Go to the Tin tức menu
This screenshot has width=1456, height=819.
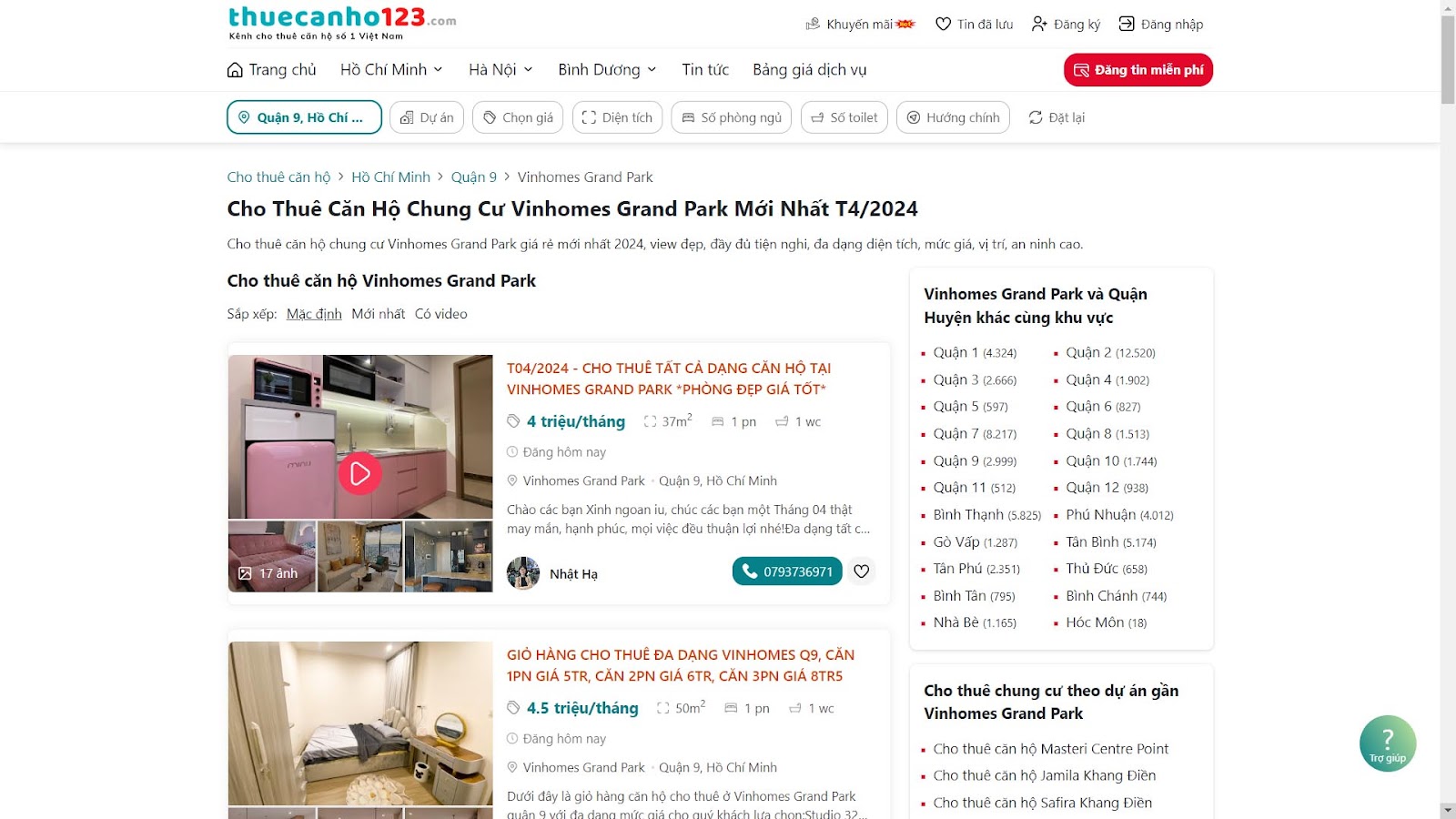(705, 70)
